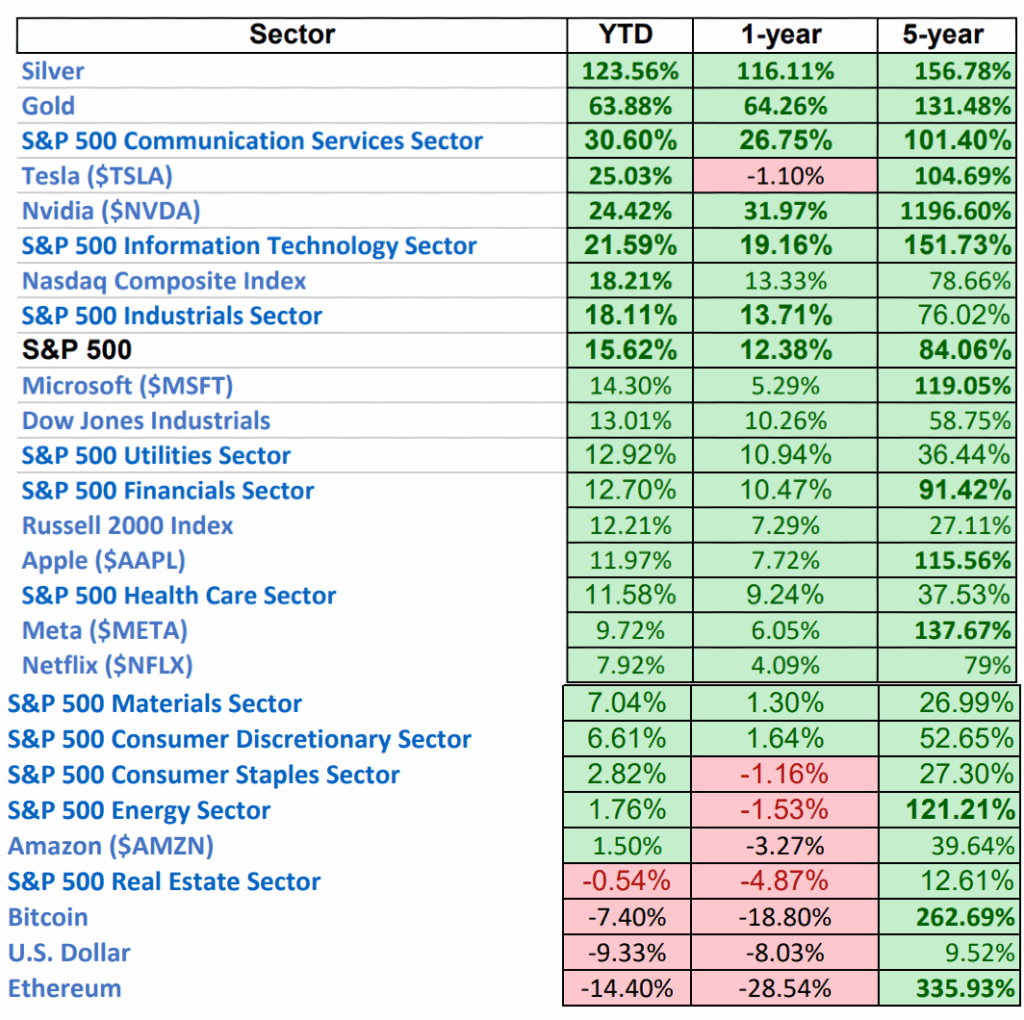This screenshot has width=1024, height=1020.
Task: Click the 1-year column header
Action: [783, 35]
